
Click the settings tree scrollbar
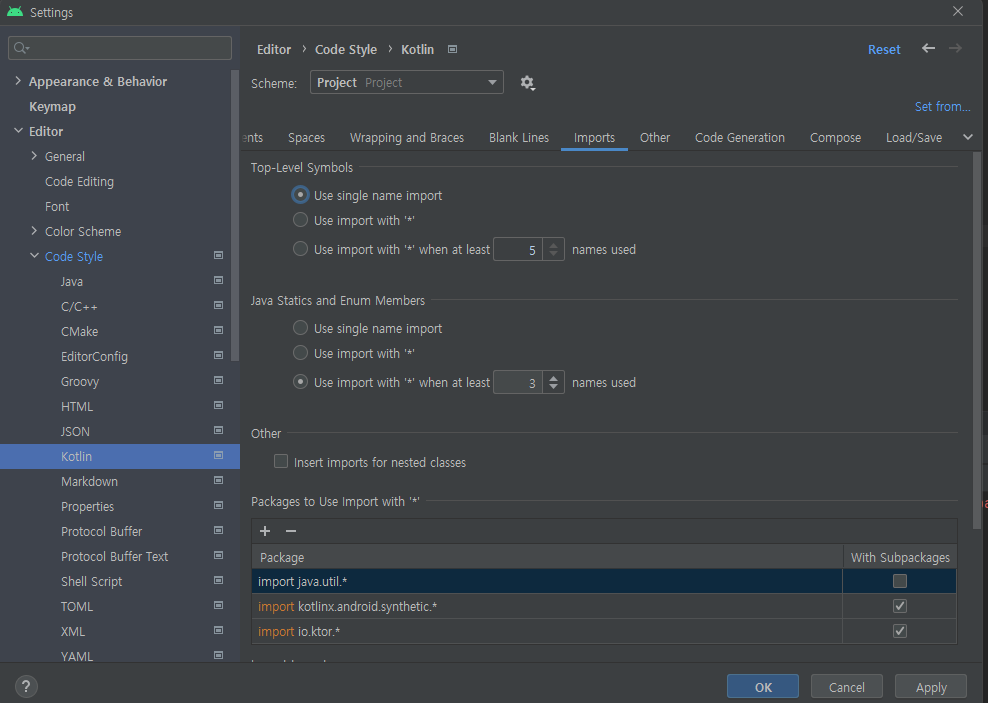[235, 215]
